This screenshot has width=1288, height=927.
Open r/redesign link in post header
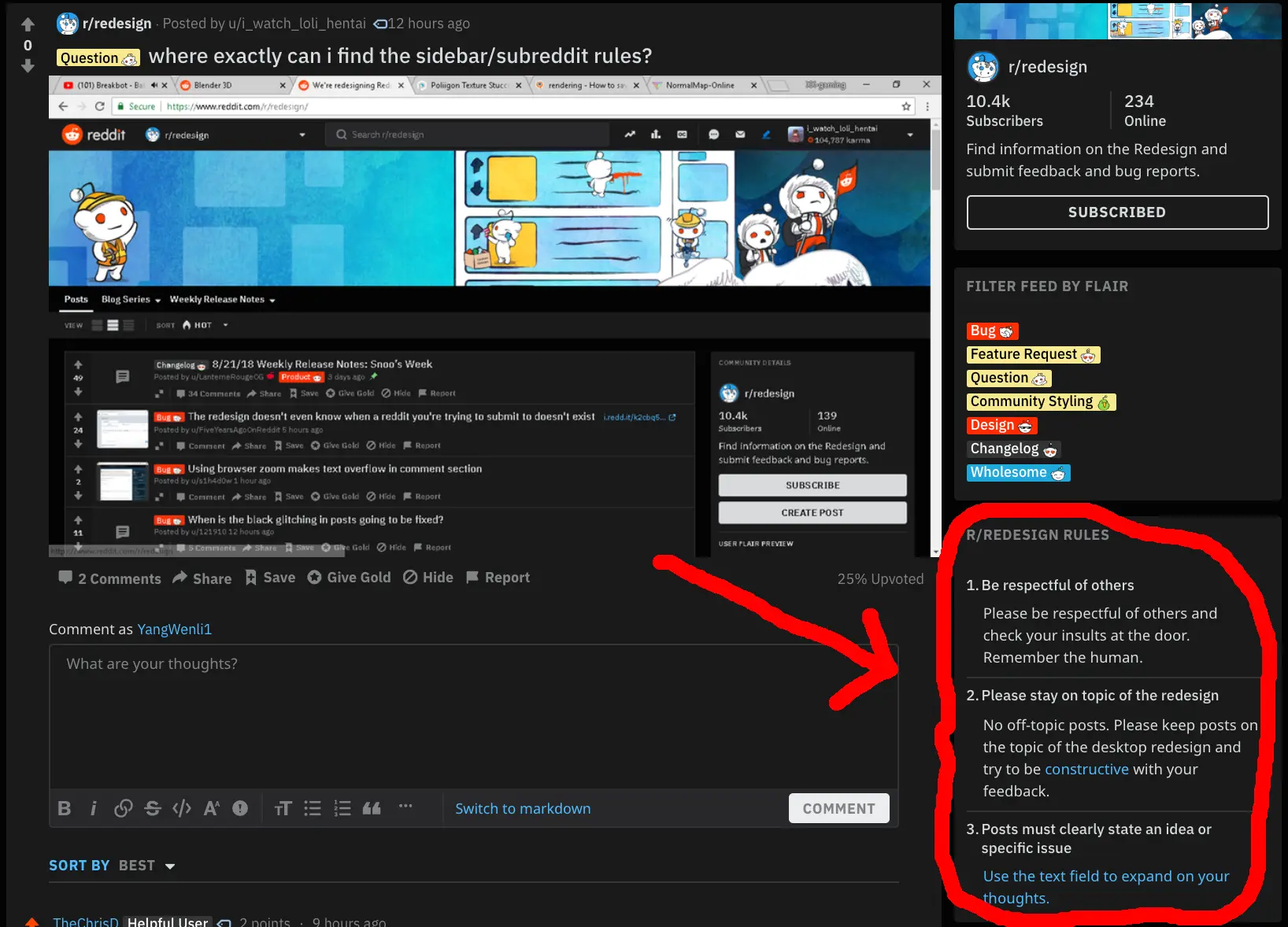point(117,24)
